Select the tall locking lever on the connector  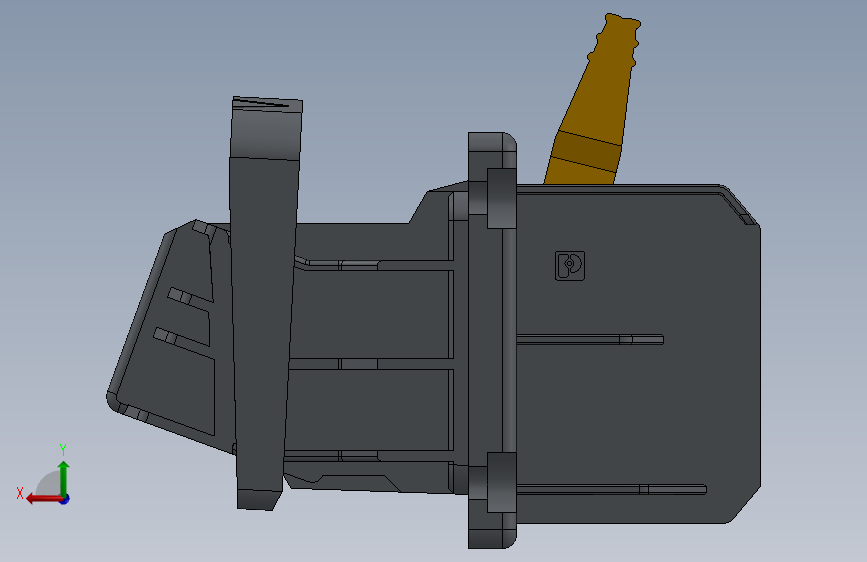263,301
